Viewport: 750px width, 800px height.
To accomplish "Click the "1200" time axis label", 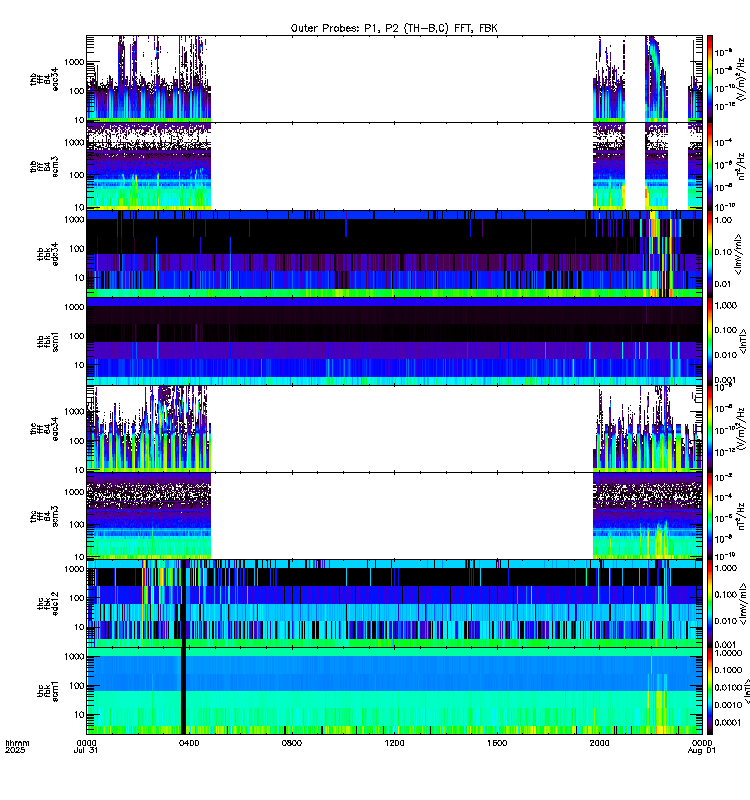I will pos(394,743).
